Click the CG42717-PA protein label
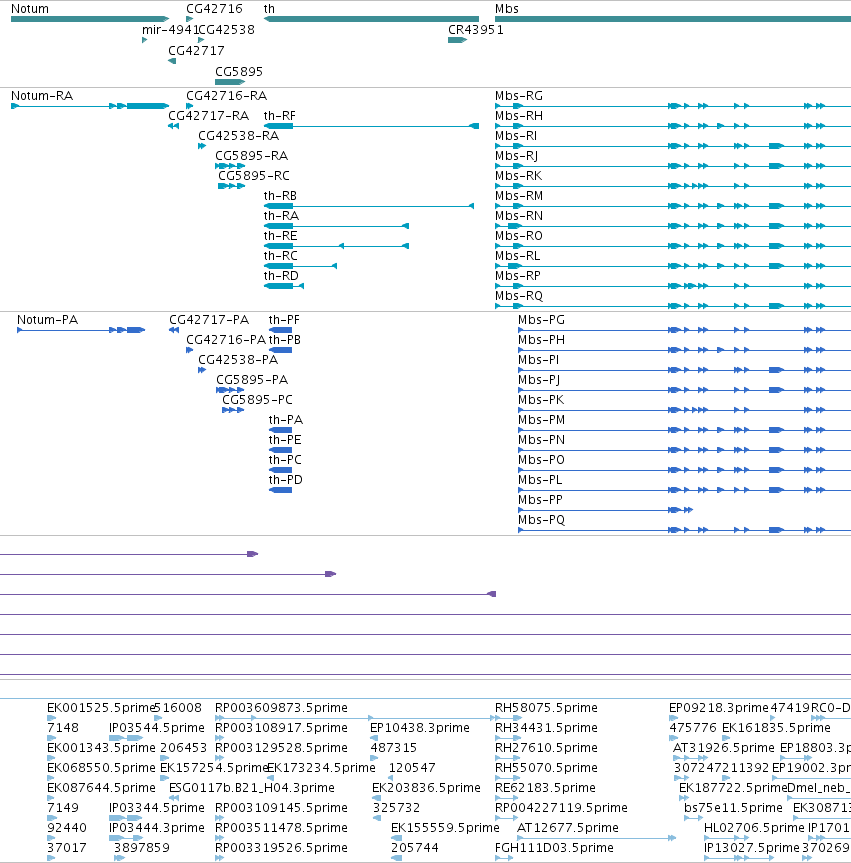This screenshot has height=863, width=851. pyautogui.click(x=209, y=320)
